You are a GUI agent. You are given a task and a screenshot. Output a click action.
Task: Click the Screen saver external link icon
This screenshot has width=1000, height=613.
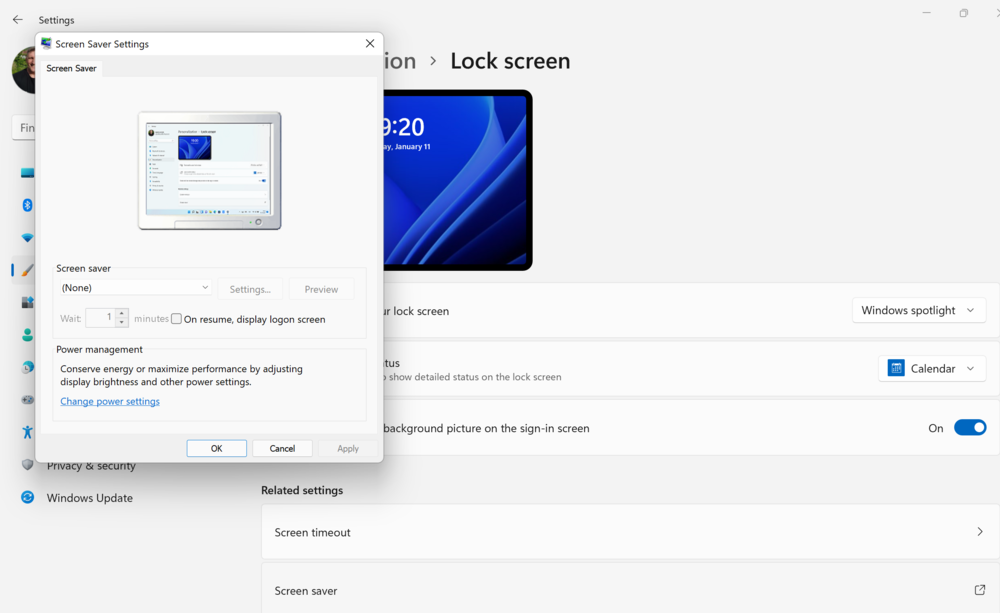(x=979, y=590)
